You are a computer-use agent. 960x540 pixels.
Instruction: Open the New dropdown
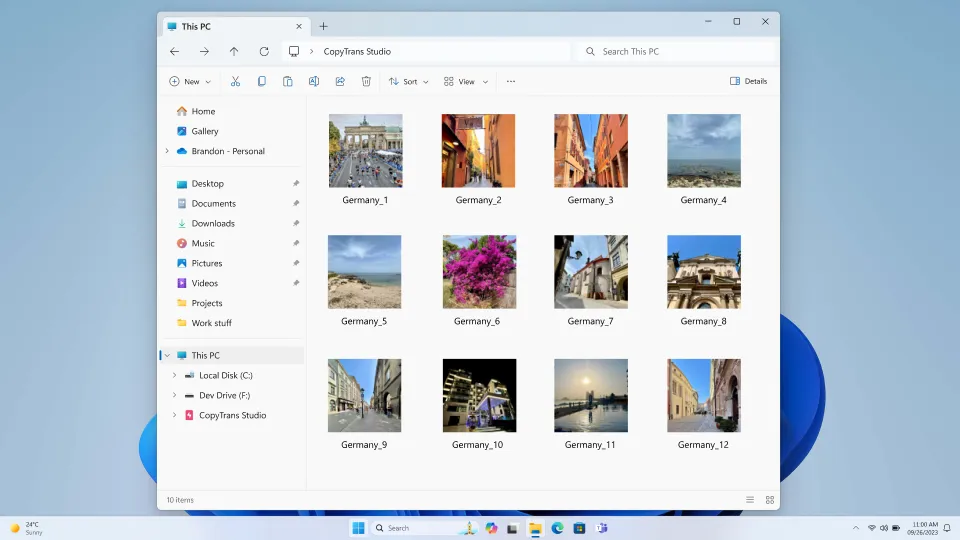[x=190, y=81]
